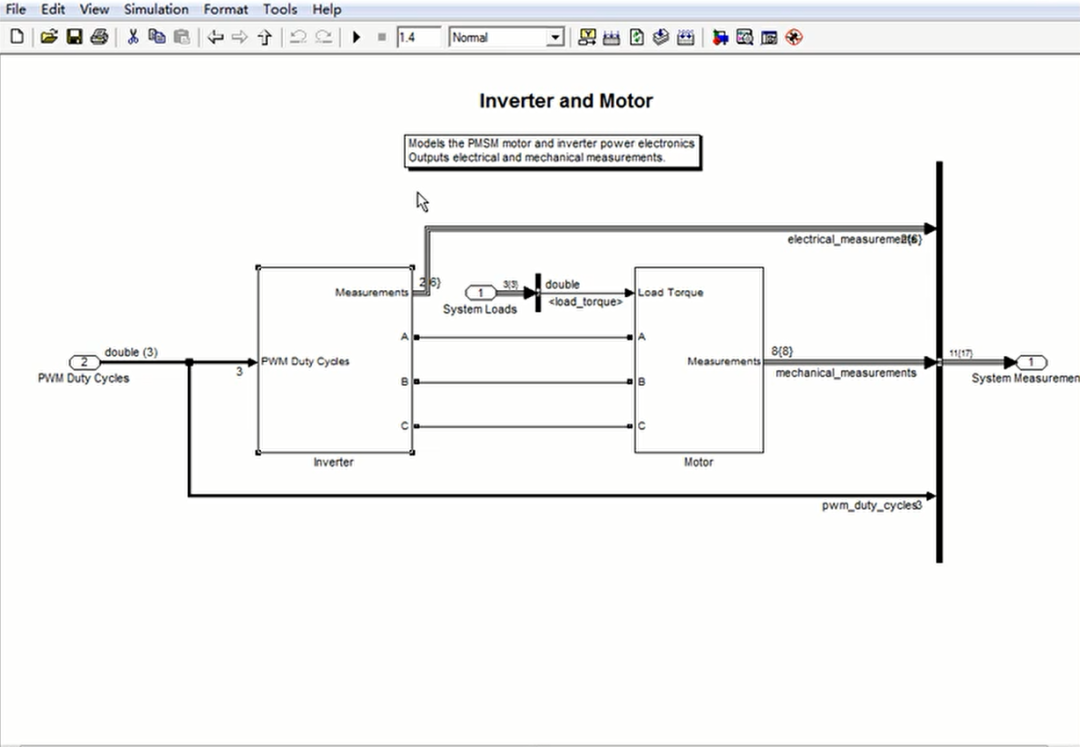
Task: Open the Edit menu
Action: pyautogui.click(x=53, y=10)
